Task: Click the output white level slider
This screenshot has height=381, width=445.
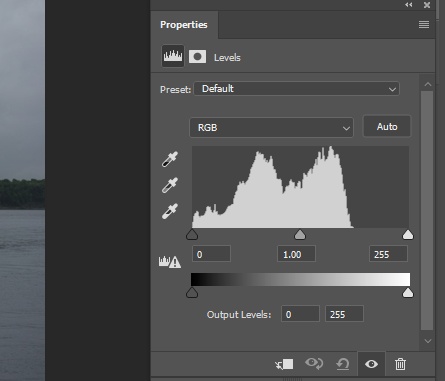Action: point(408,292)
